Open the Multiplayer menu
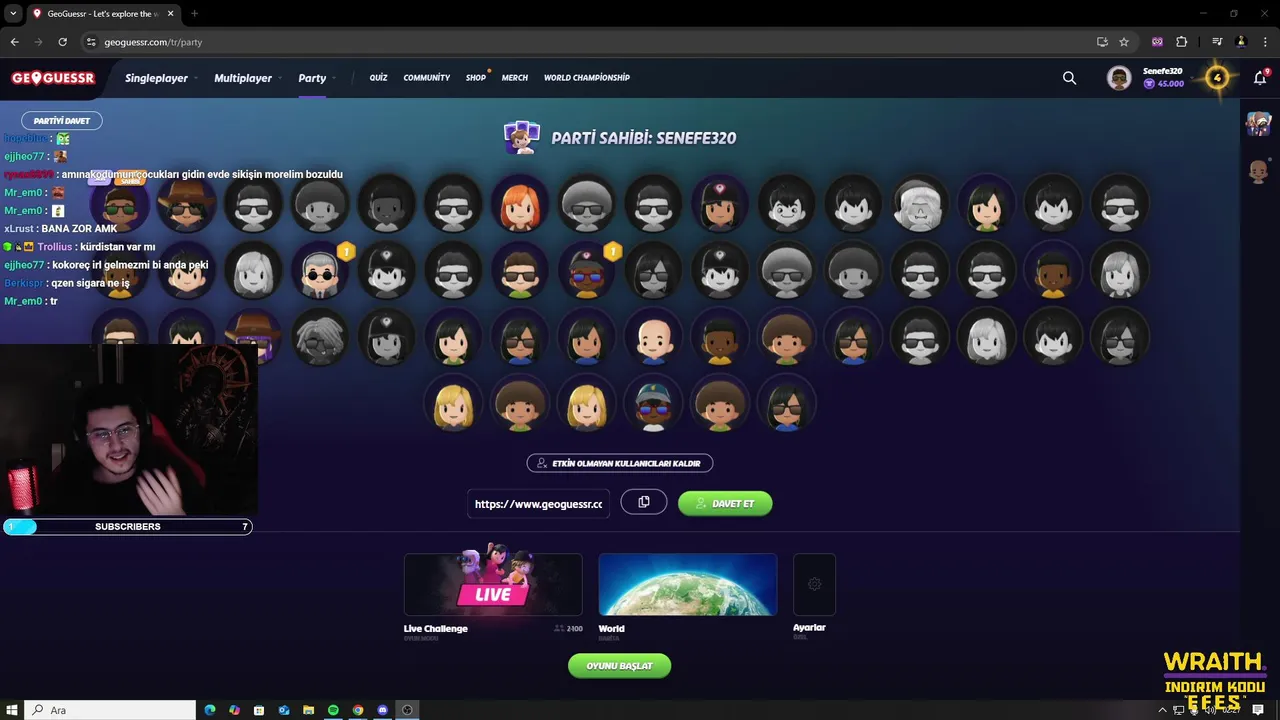Viewport: 1280px width, 720px height. [243, 78]
